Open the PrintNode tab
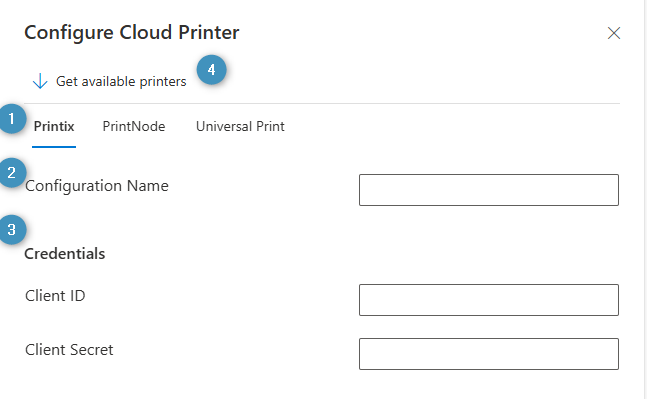647x399 pixels. tap(134, 126)
